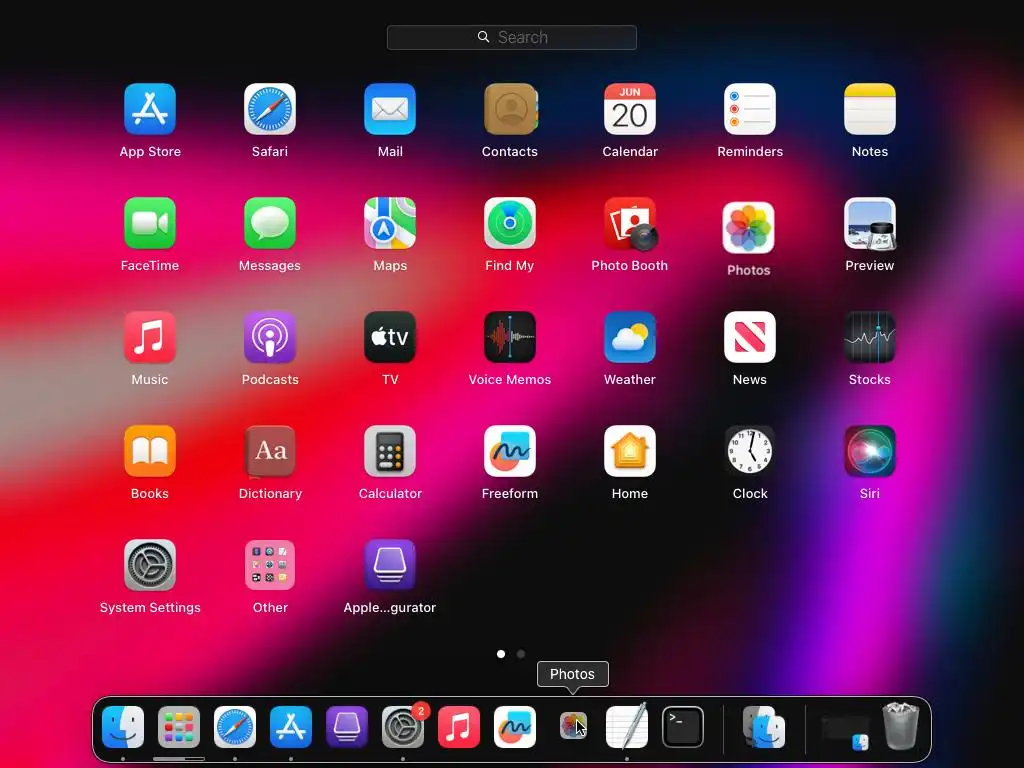Viewport: 1024px width, 768px height.
Task: Select the first Launchpad page dot
Action: [501, 654]
